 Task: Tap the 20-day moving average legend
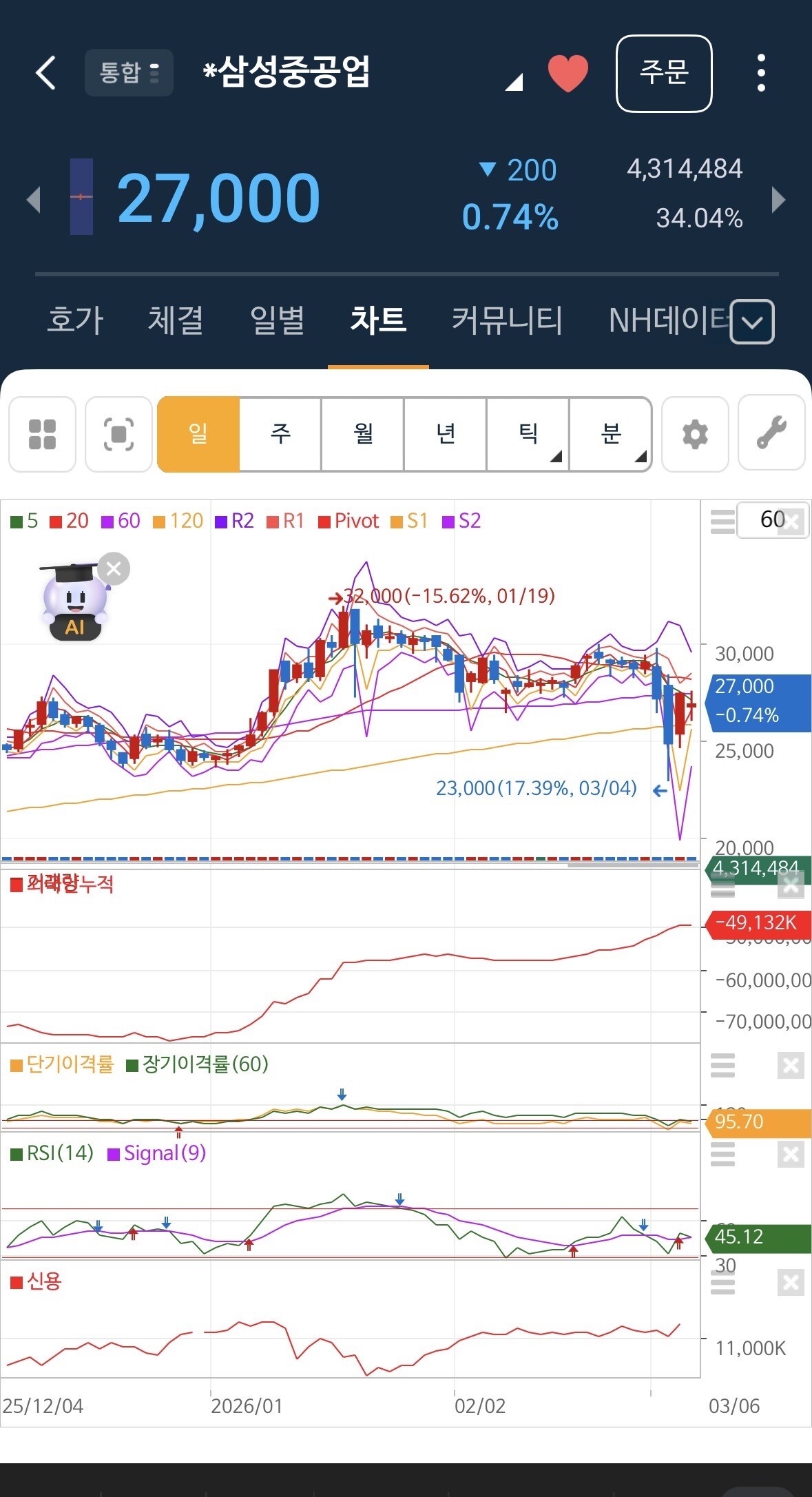click(x=70, y=521)
